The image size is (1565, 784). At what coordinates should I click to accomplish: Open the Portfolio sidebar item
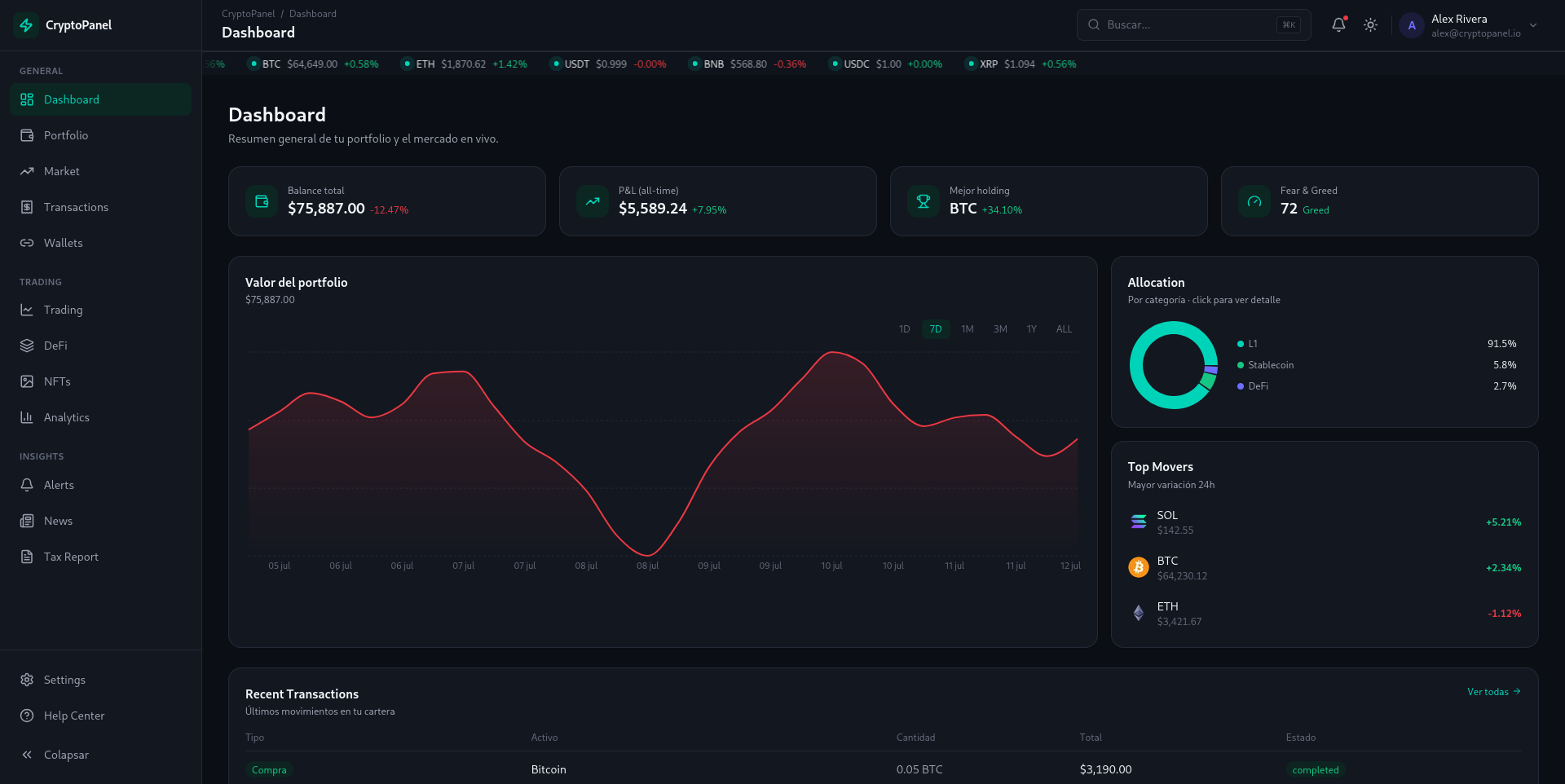(100, 135)
